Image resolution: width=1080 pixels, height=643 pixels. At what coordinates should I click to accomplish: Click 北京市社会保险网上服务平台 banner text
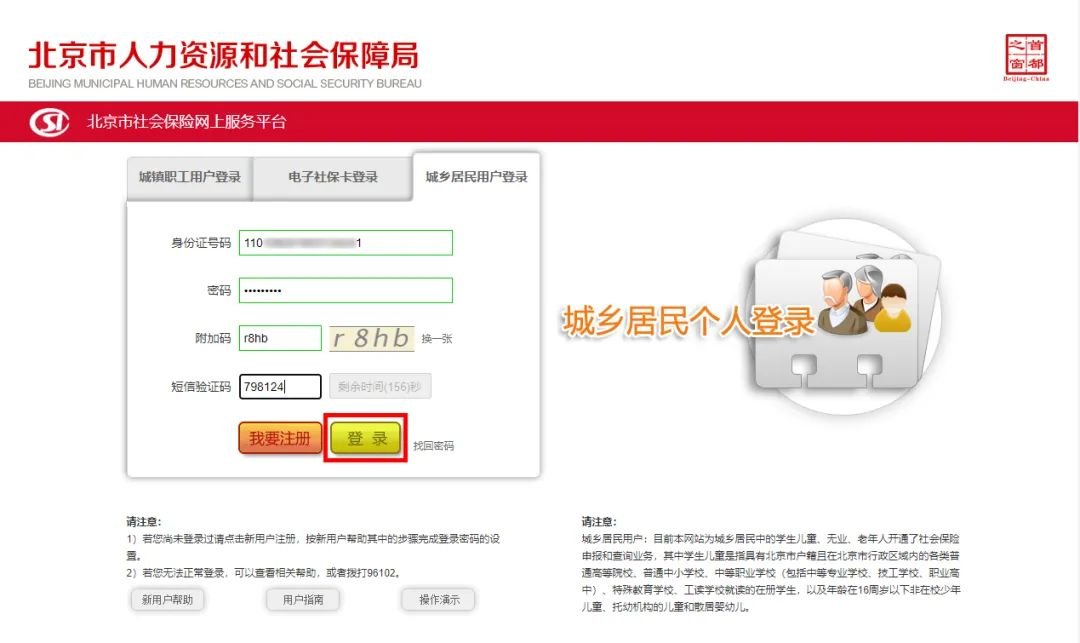[x=187, y=122]
